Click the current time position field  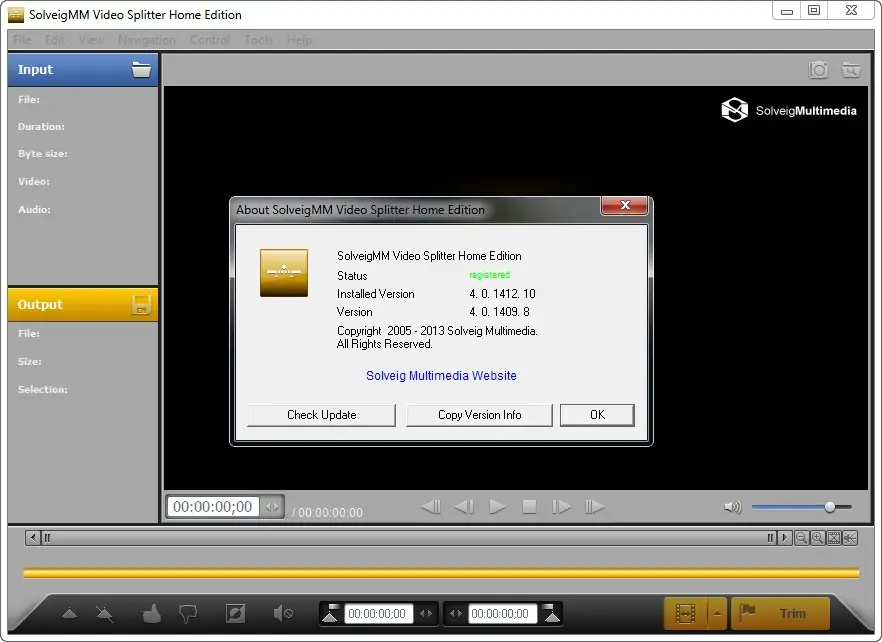213,507
